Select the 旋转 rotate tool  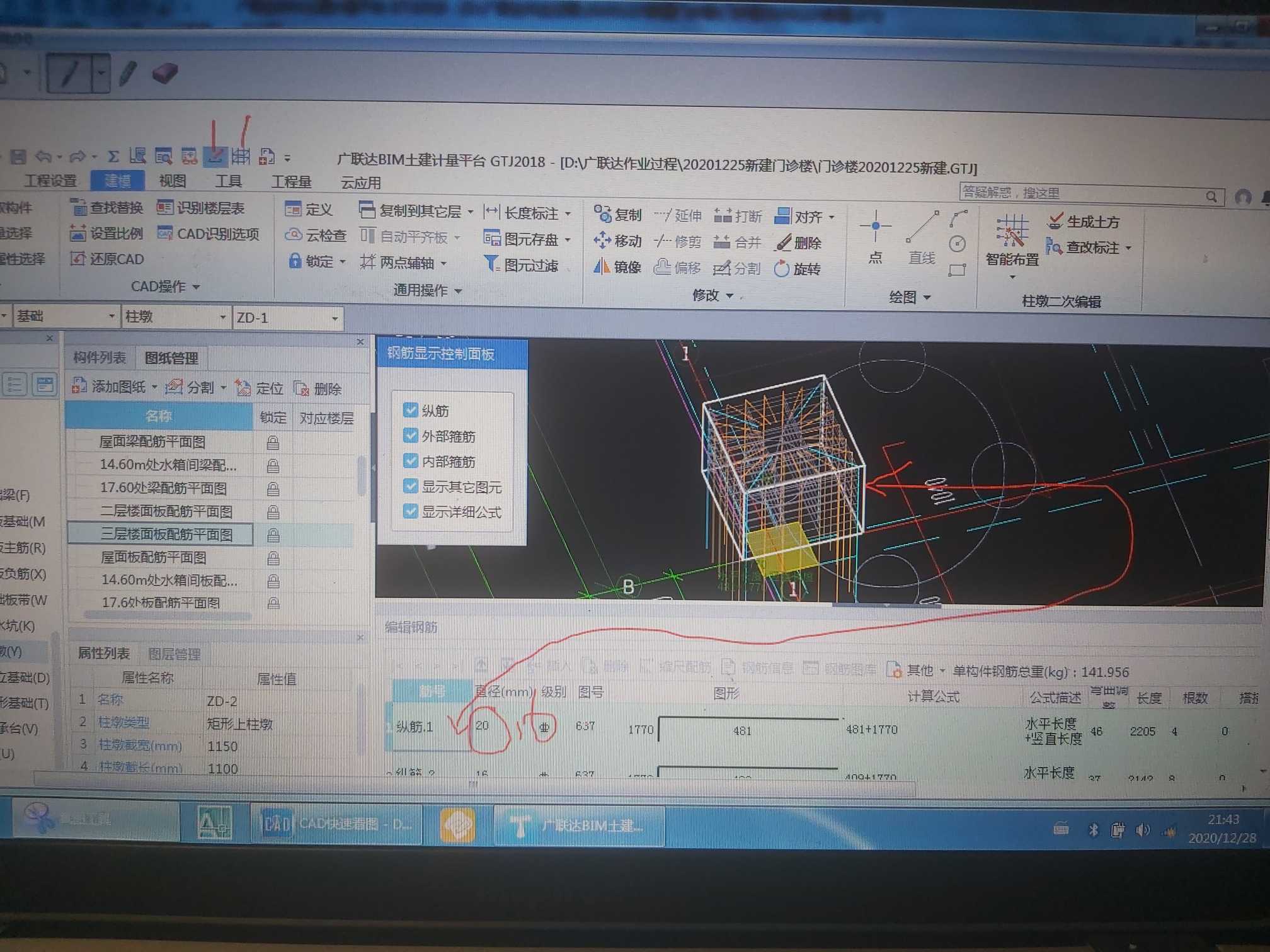[x=798, y=269]
